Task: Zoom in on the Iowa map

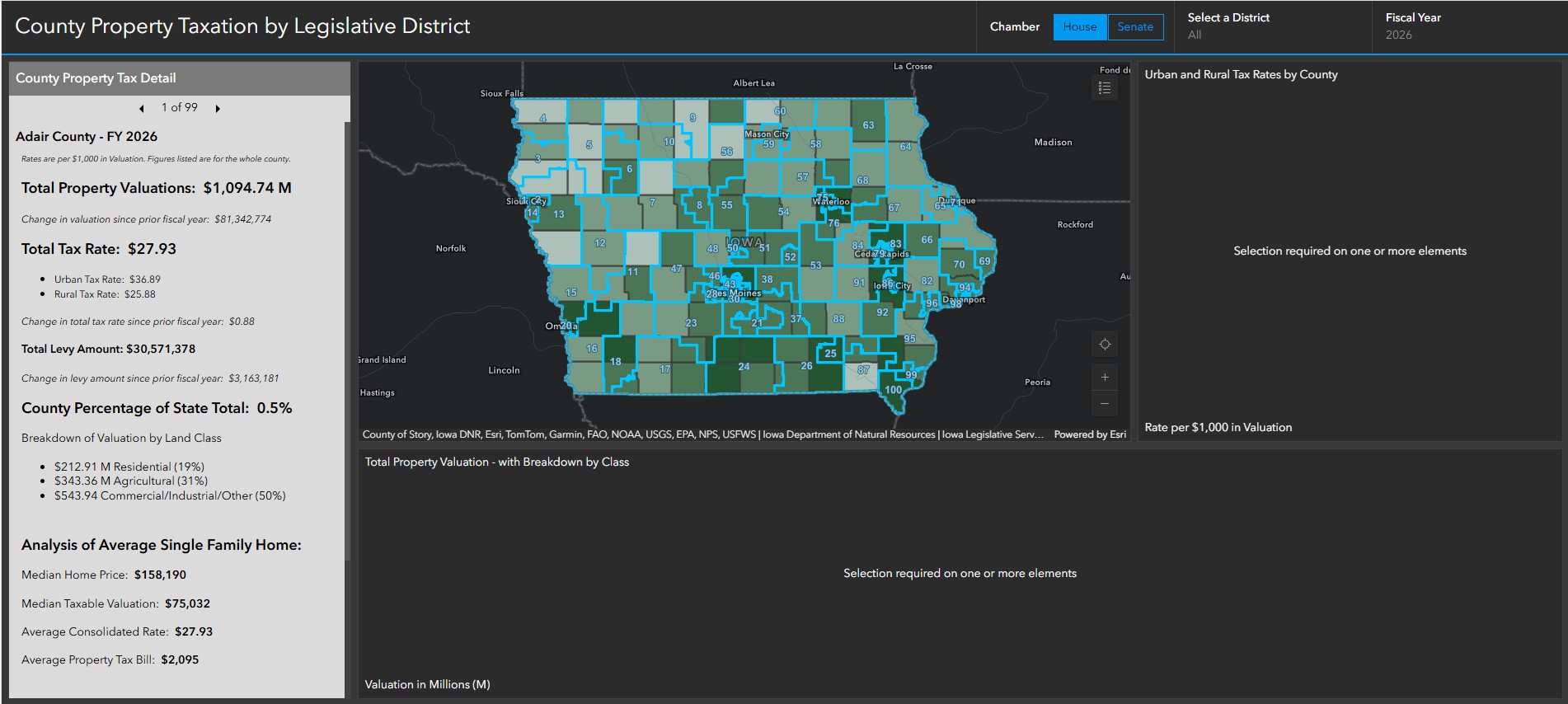Action: click(x=1105, y=378)
